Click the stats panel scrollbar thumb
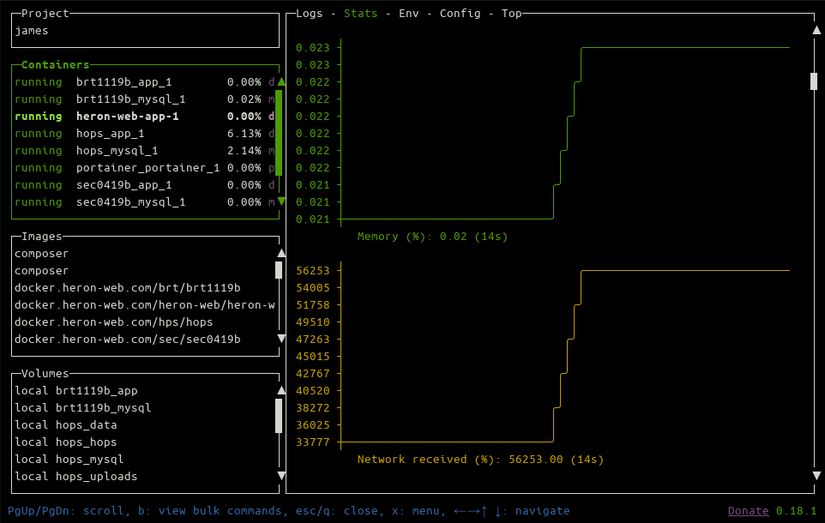Screen dimensions: 825x523 [814, 82]
